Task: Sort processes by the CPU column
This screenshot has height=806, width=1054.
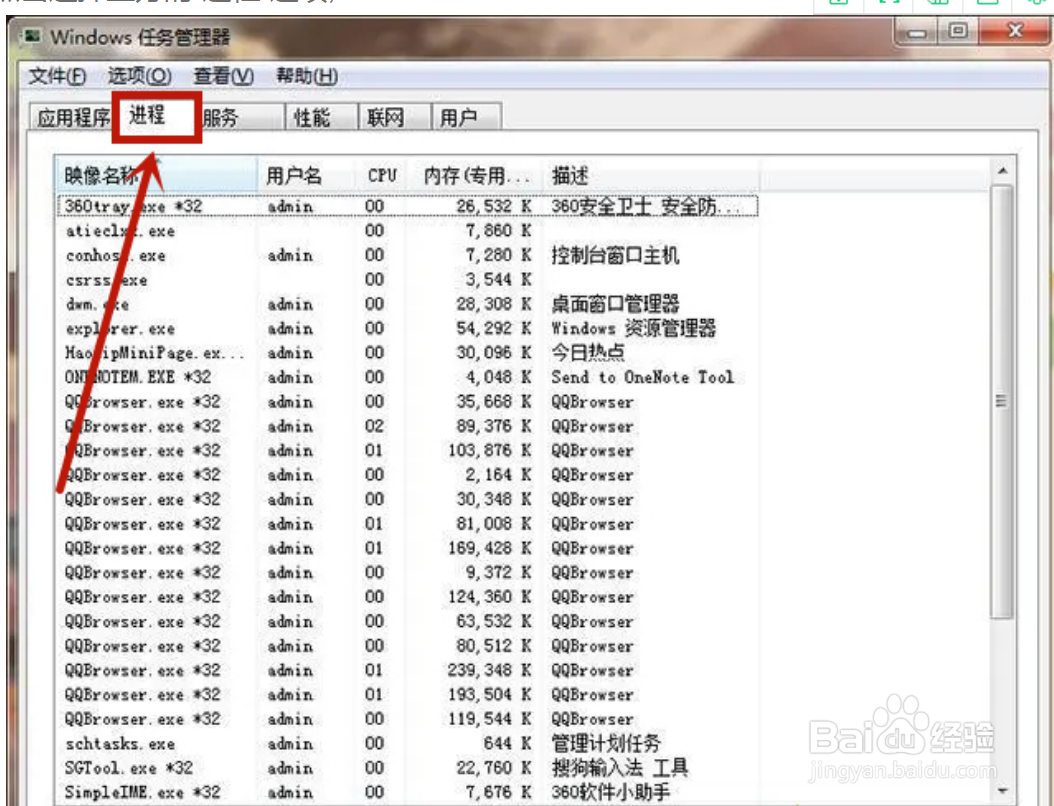Action: 382,174
